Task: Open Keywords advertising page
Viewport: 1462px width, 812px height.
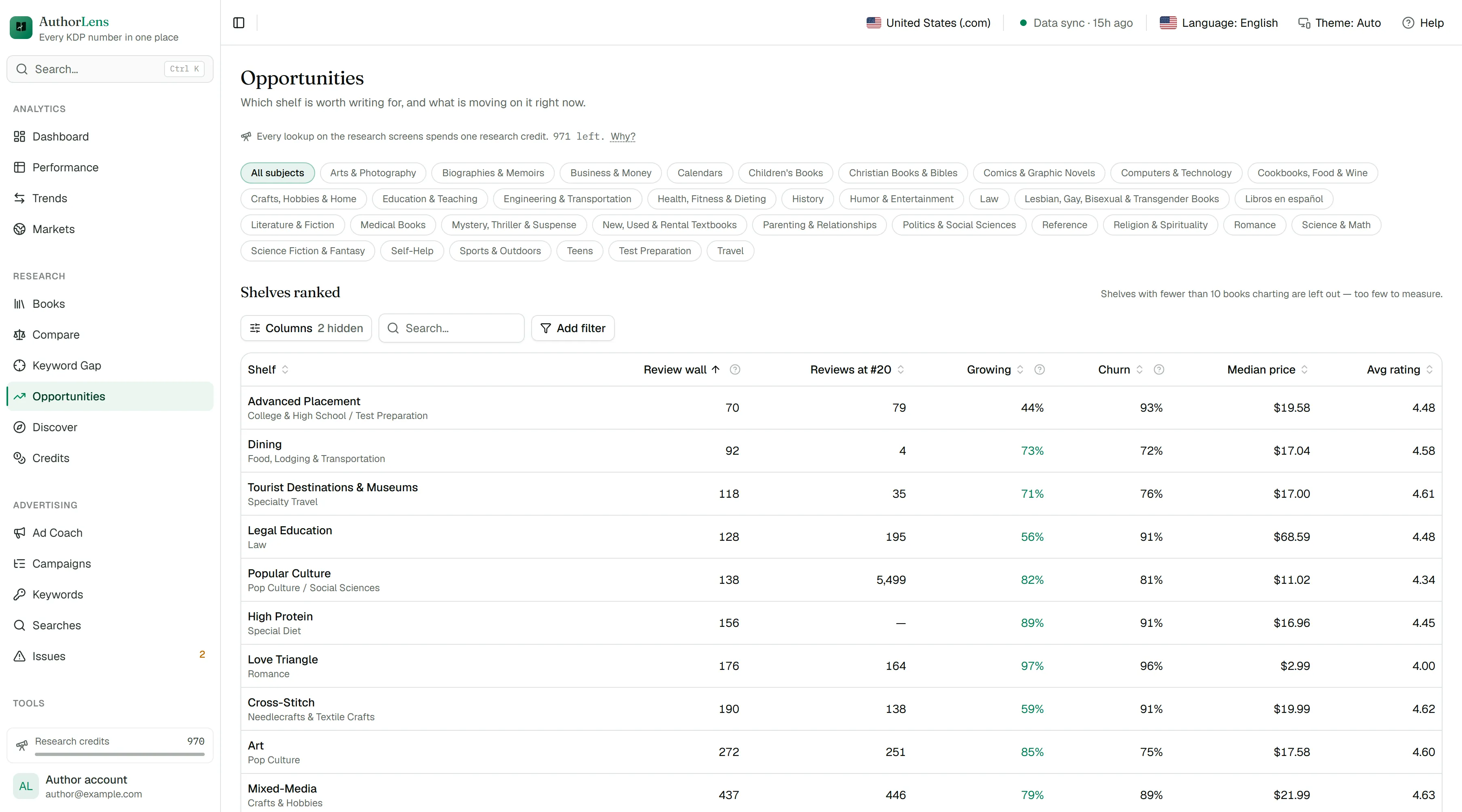Action: point(110,595)
